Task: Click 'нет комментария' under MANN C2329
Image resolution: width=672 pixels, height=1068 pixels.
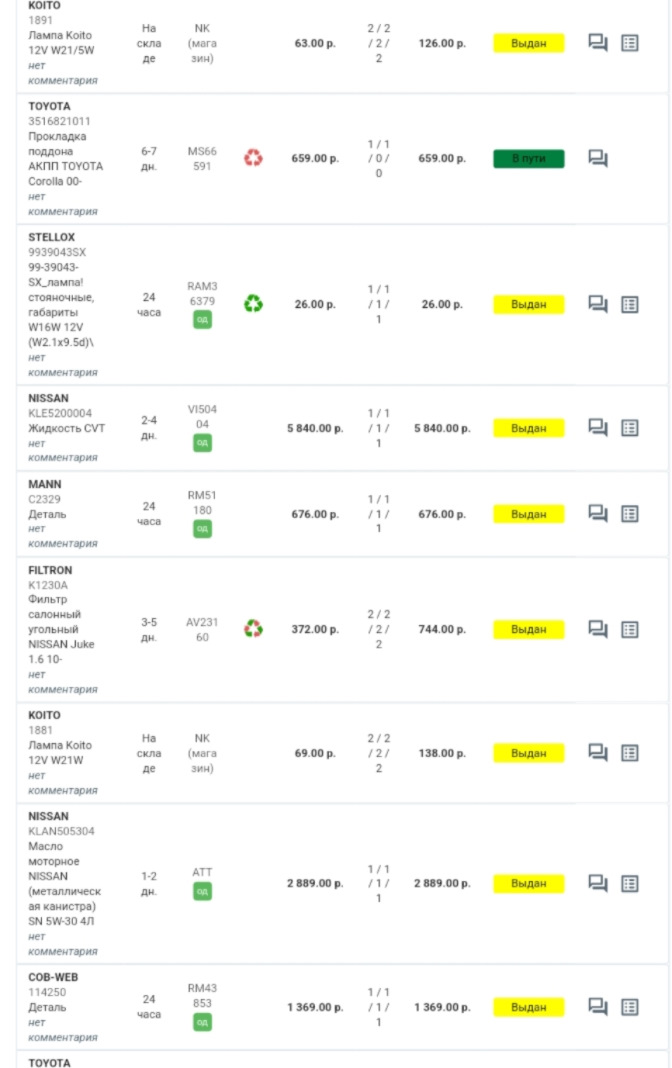Action: click(62, 536)
